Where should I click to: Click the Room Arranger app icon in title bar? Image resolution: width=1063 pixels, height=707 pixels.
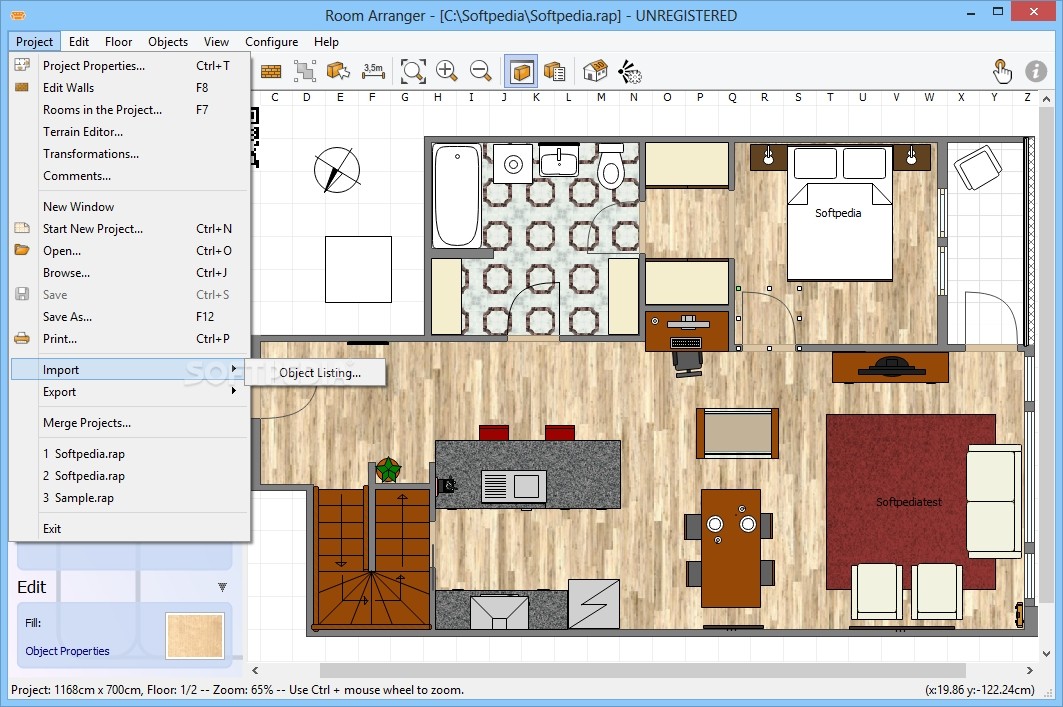coord(18,15)
